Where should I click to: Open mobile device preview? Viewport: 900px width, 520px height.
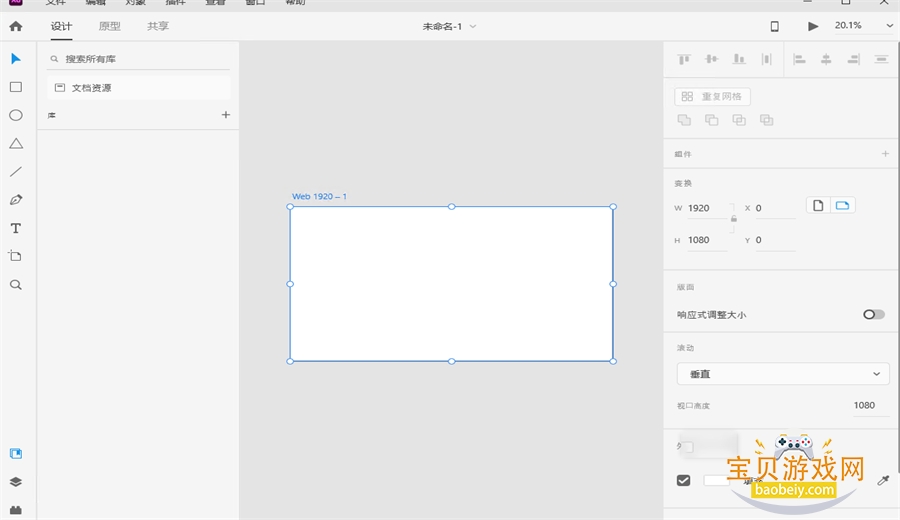pyautogui.click(x=774, y=26)
